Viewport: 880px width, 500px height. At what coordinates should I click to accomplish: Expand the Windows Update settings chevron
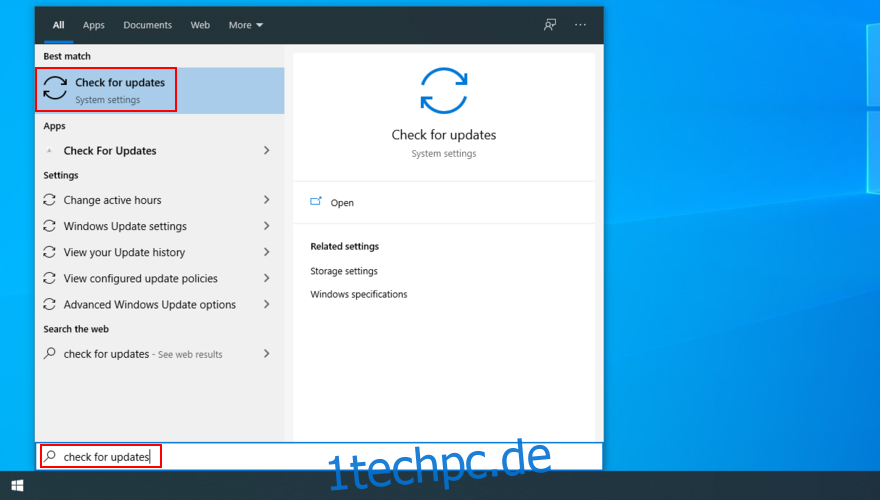coord(267,226)
